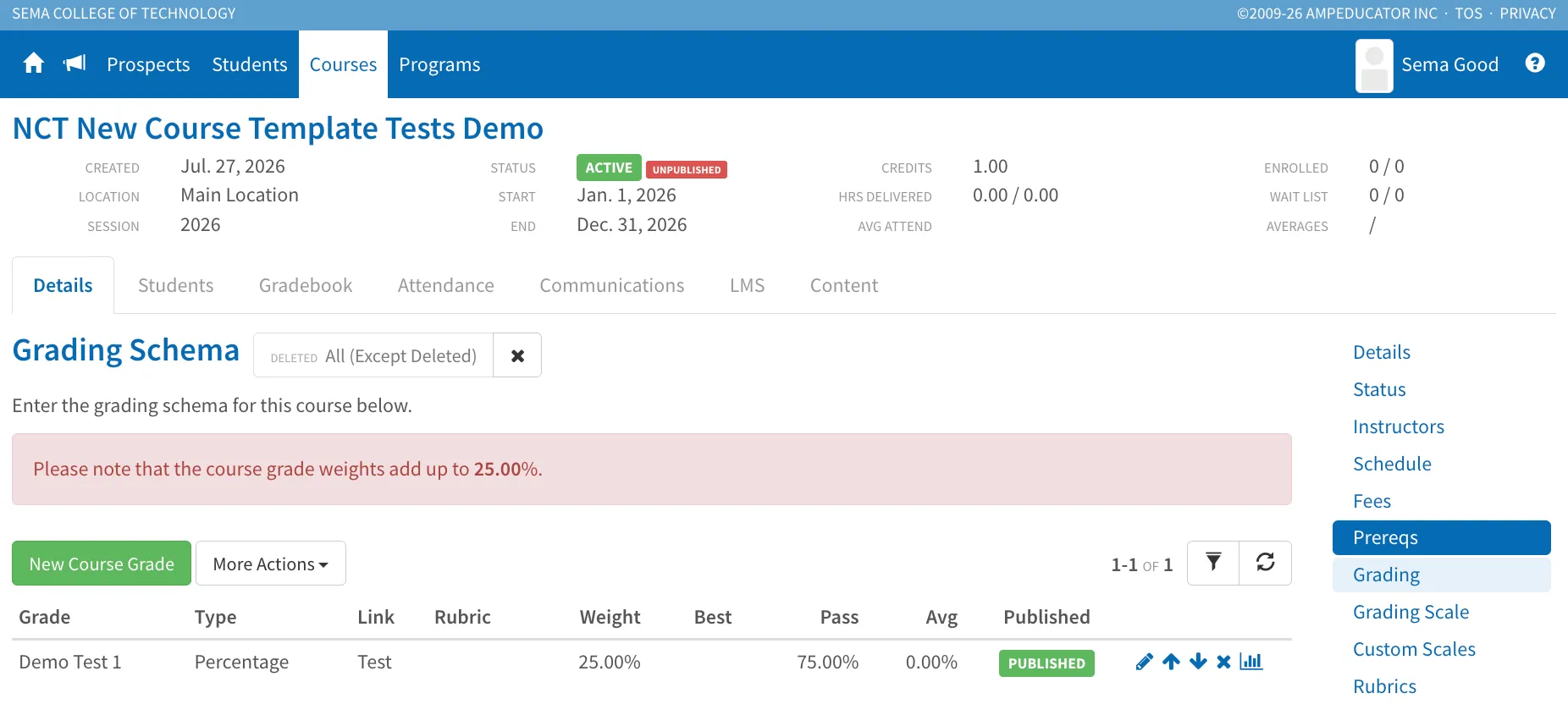Viewport: 1568px width, 704px height.
Task: Click the Published badge for Demo Test 1
Action: pyautogui.click(x=1046, y=663)
